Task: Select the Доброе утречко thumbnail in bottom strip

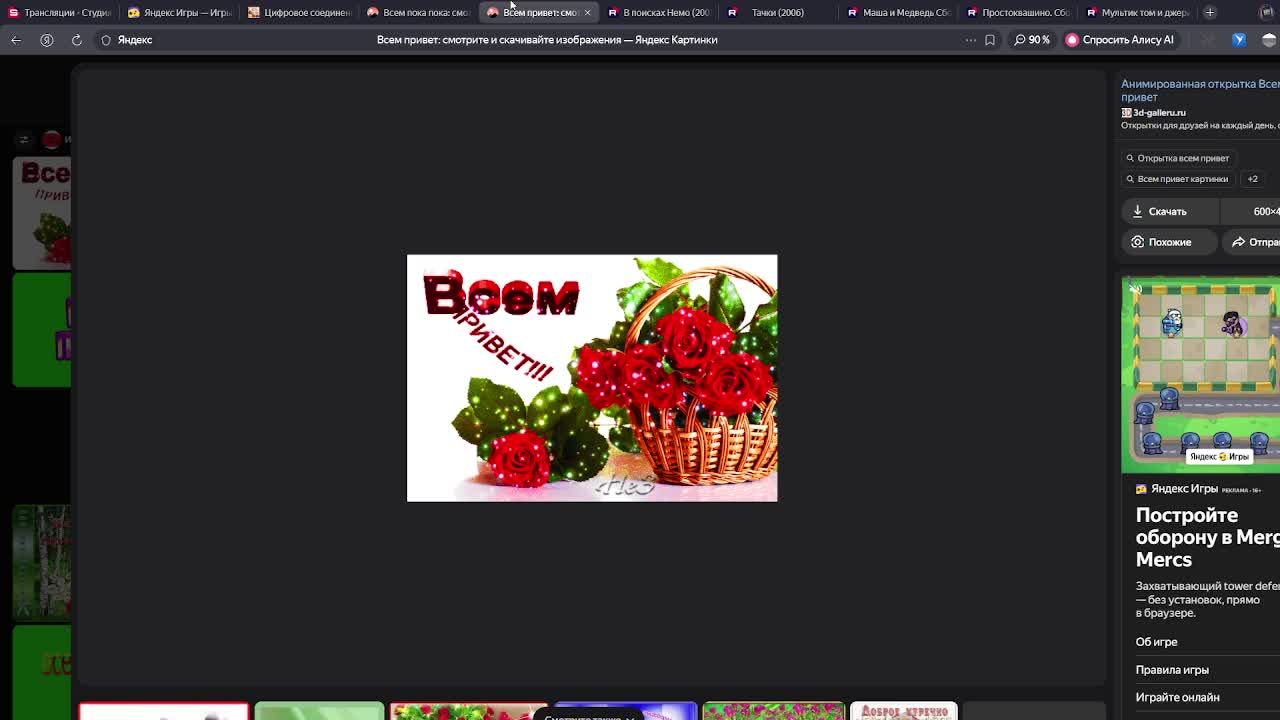Action: pyautogui.click(x=904, y=711)
